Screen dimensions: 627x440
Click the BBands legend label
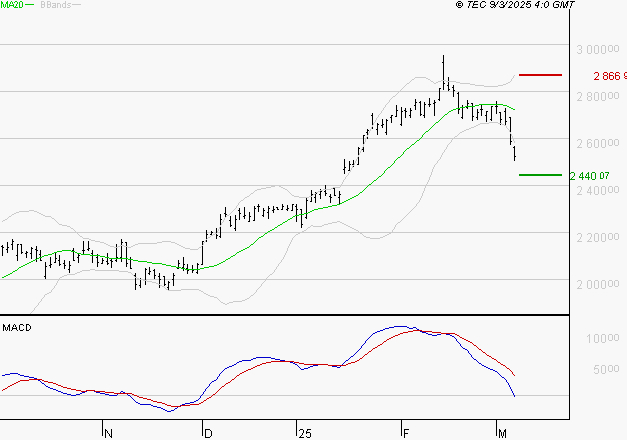tap(56, 5)
